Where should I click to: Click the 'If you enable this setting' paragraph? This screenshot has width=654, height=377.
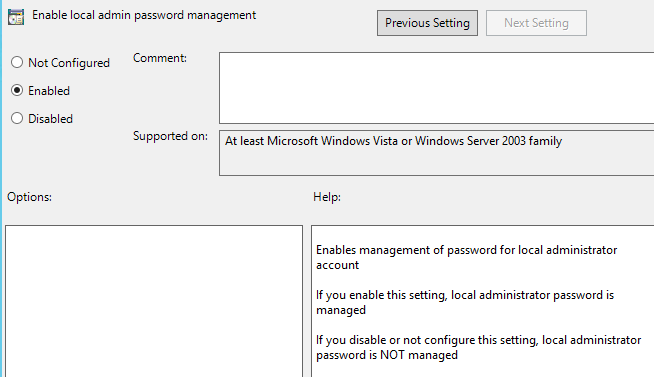465,302
